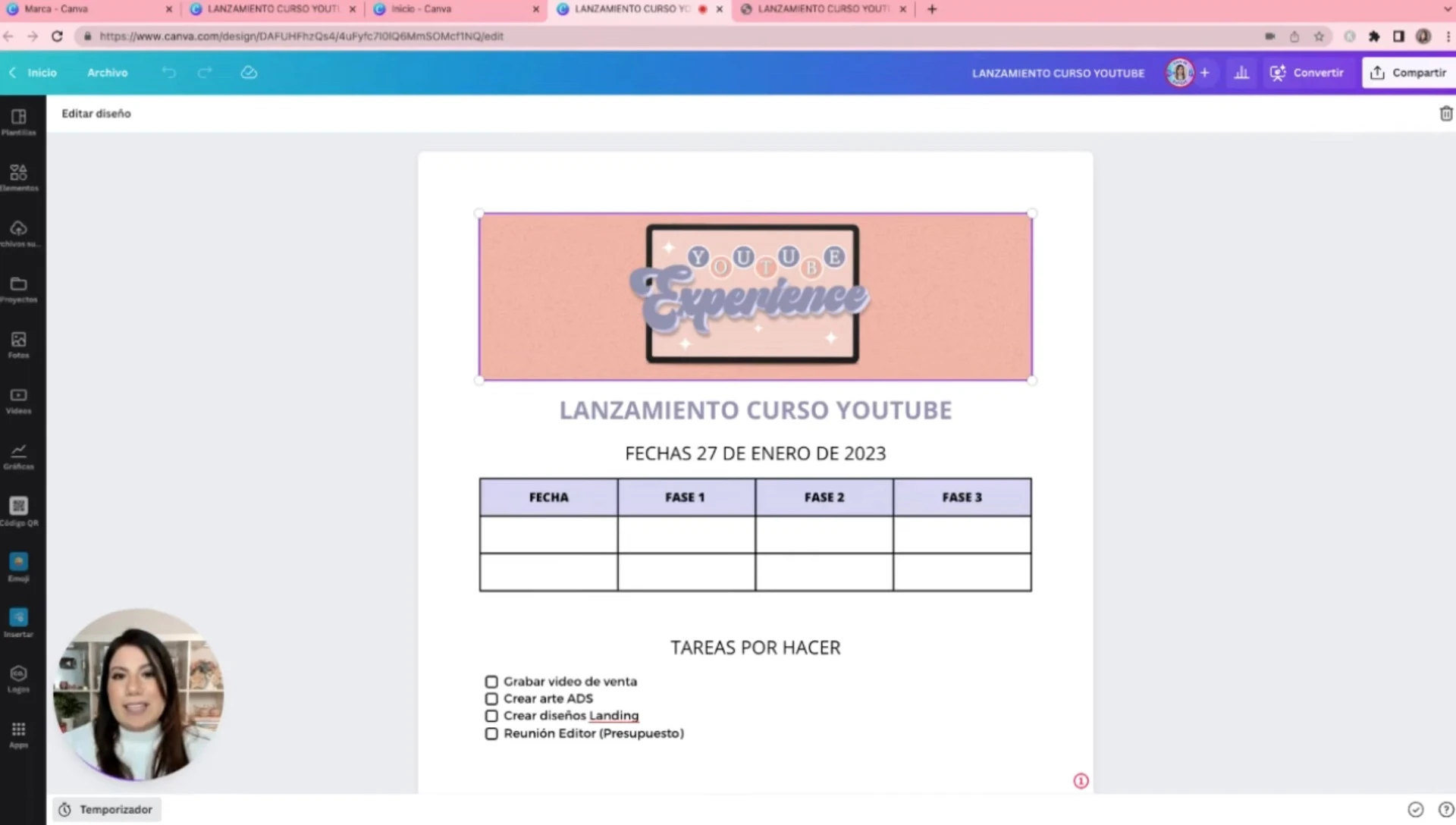Screen dimensions: 1456x825
Task: Expand the browser tab list chevron
Action: (x=1448, y=9)
